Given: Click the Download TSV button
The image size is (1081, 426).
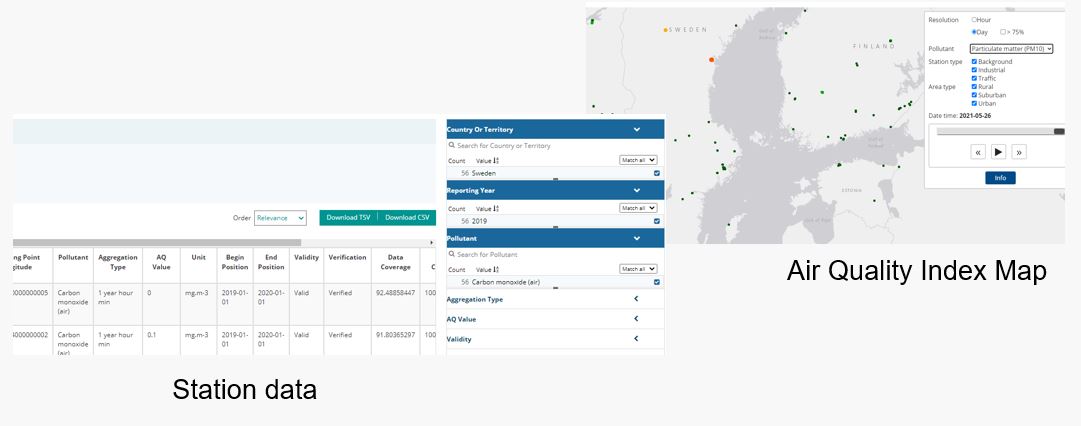Looking at the screenshot, I should [x=348, y=217].
